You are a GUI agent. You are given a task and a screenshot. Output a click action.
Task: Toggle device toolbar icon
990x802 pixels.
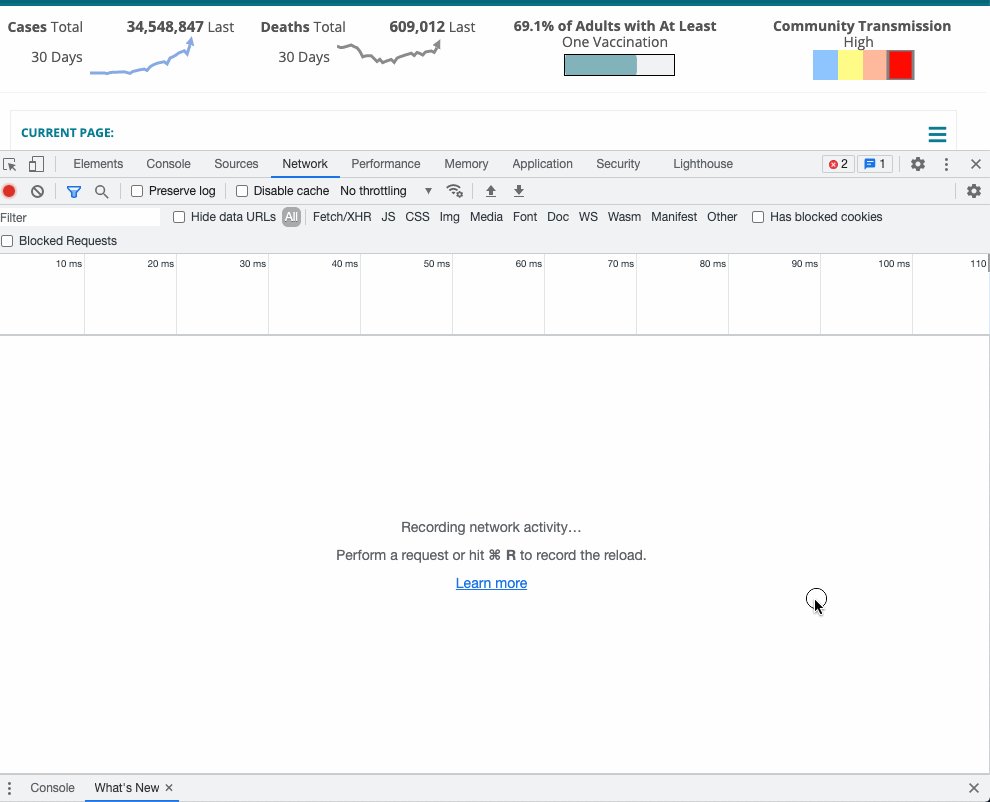[x=36, y=164]
